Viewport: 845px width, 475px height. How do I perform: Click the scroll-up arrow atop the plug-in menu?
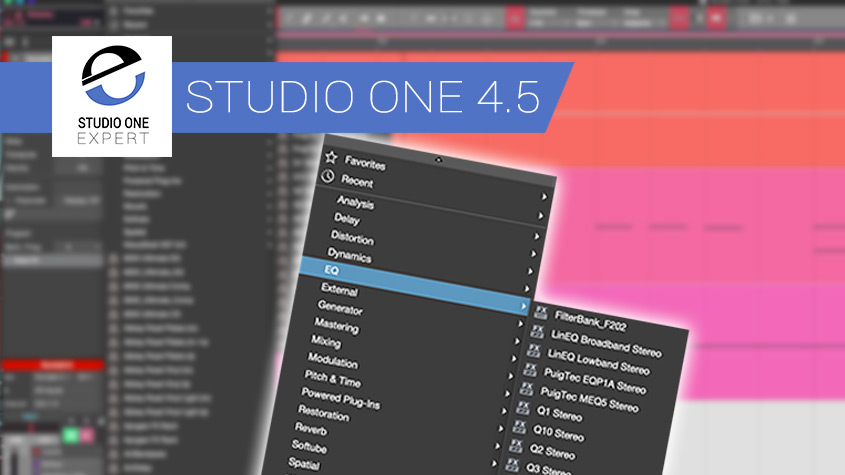tap(438, 160)
